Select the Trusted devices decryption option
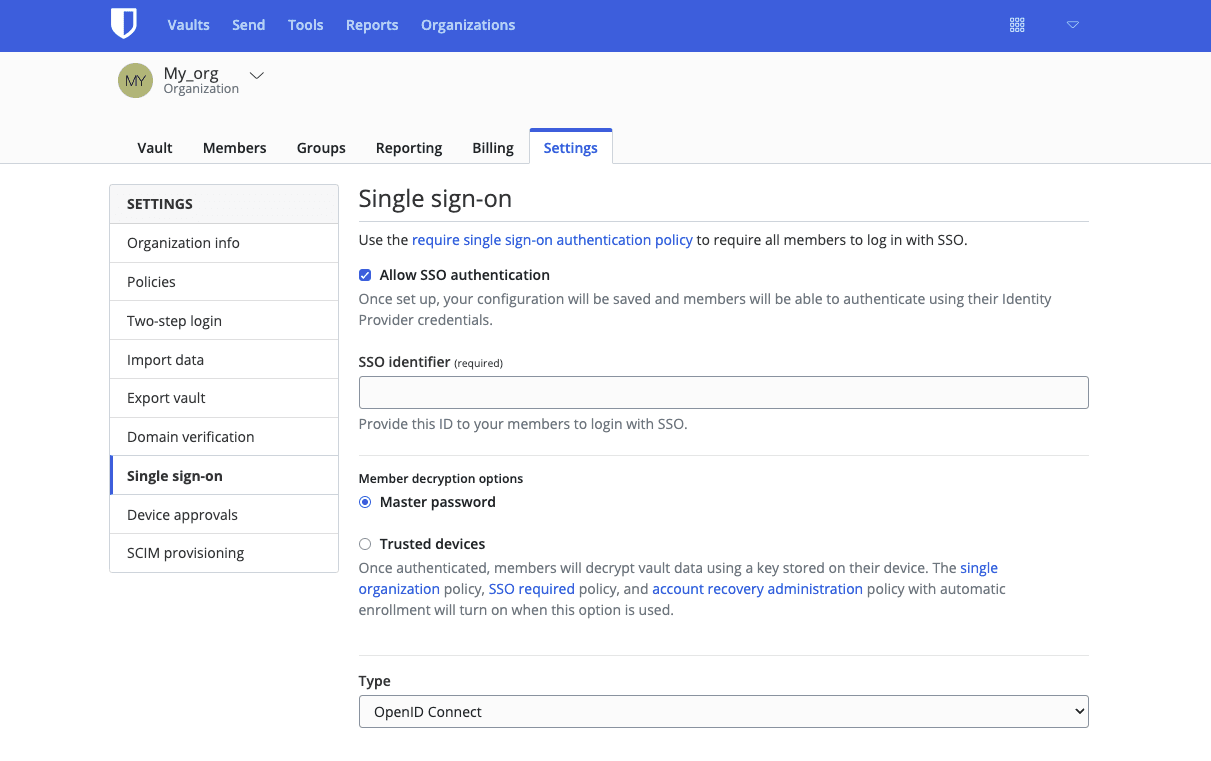Screen dimensions: 1211x761 pos(364,543)
